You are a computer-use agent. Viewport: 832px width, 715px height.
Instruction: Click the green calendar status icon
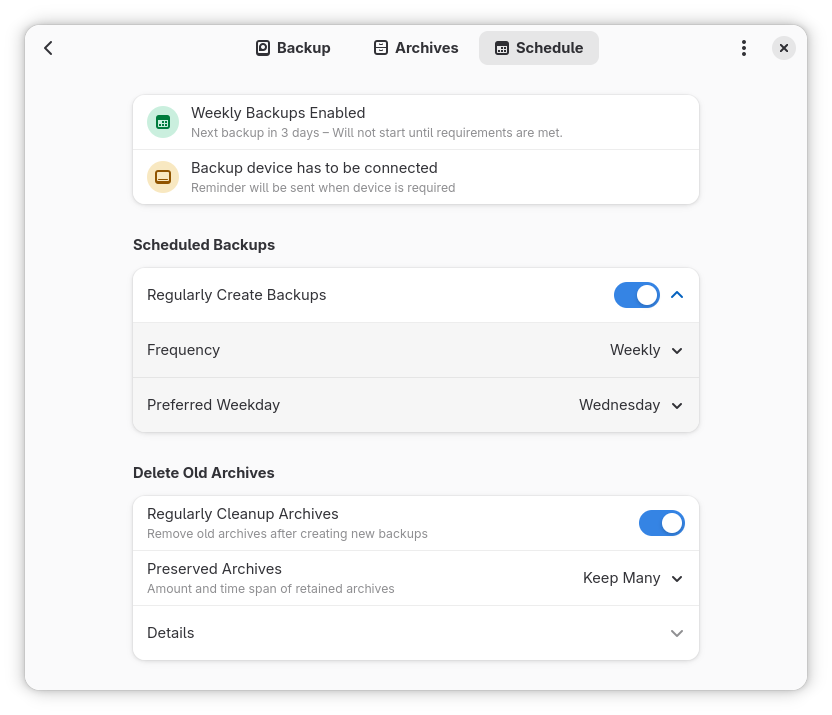163,123
